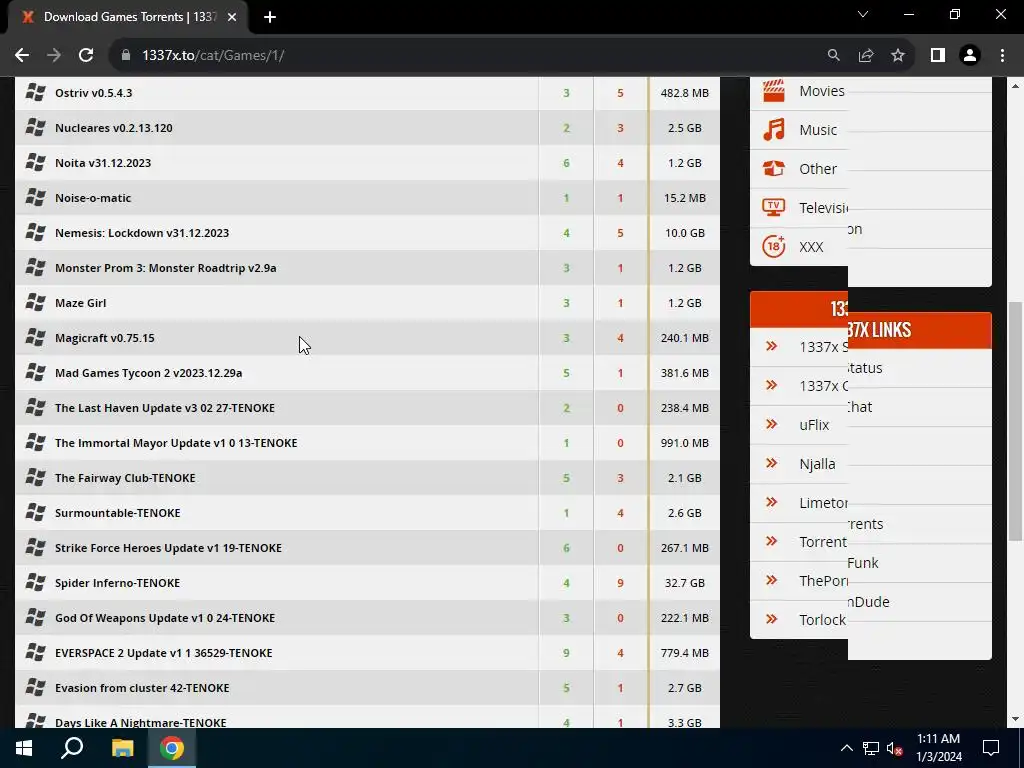Click the XXX 18+ icon
Viewport: 1024px width, 768px height.
[x=774, y=246]
